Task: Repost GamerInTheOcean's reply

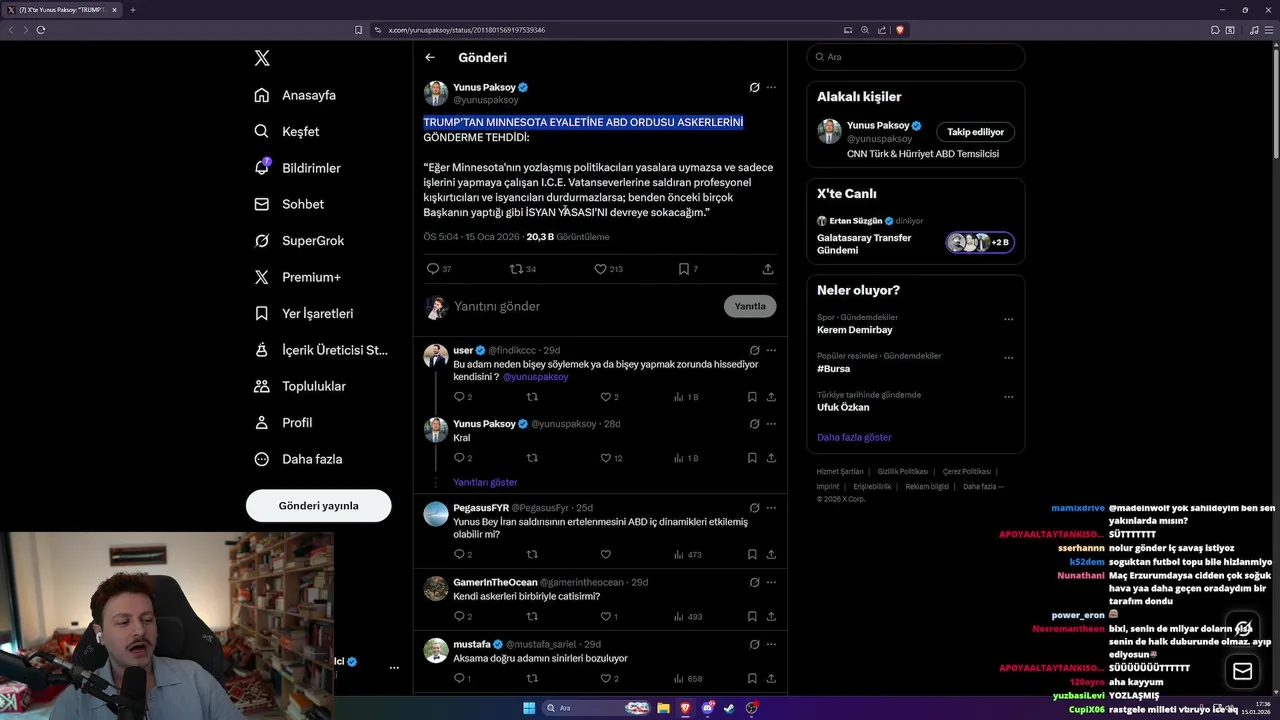Action: point(532,617)
